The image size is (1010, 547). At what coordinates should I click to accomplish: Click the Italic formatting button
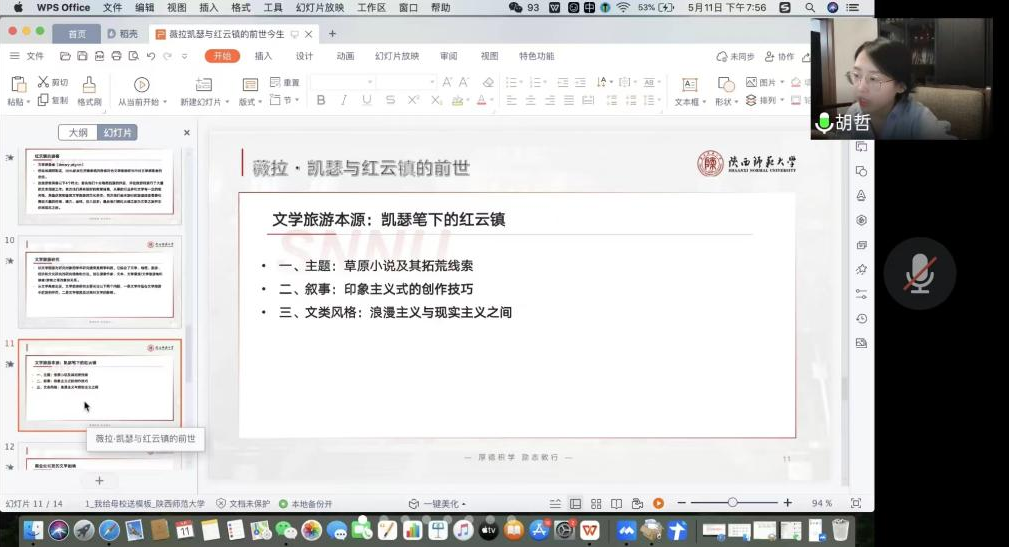click(x=343, y=100)
